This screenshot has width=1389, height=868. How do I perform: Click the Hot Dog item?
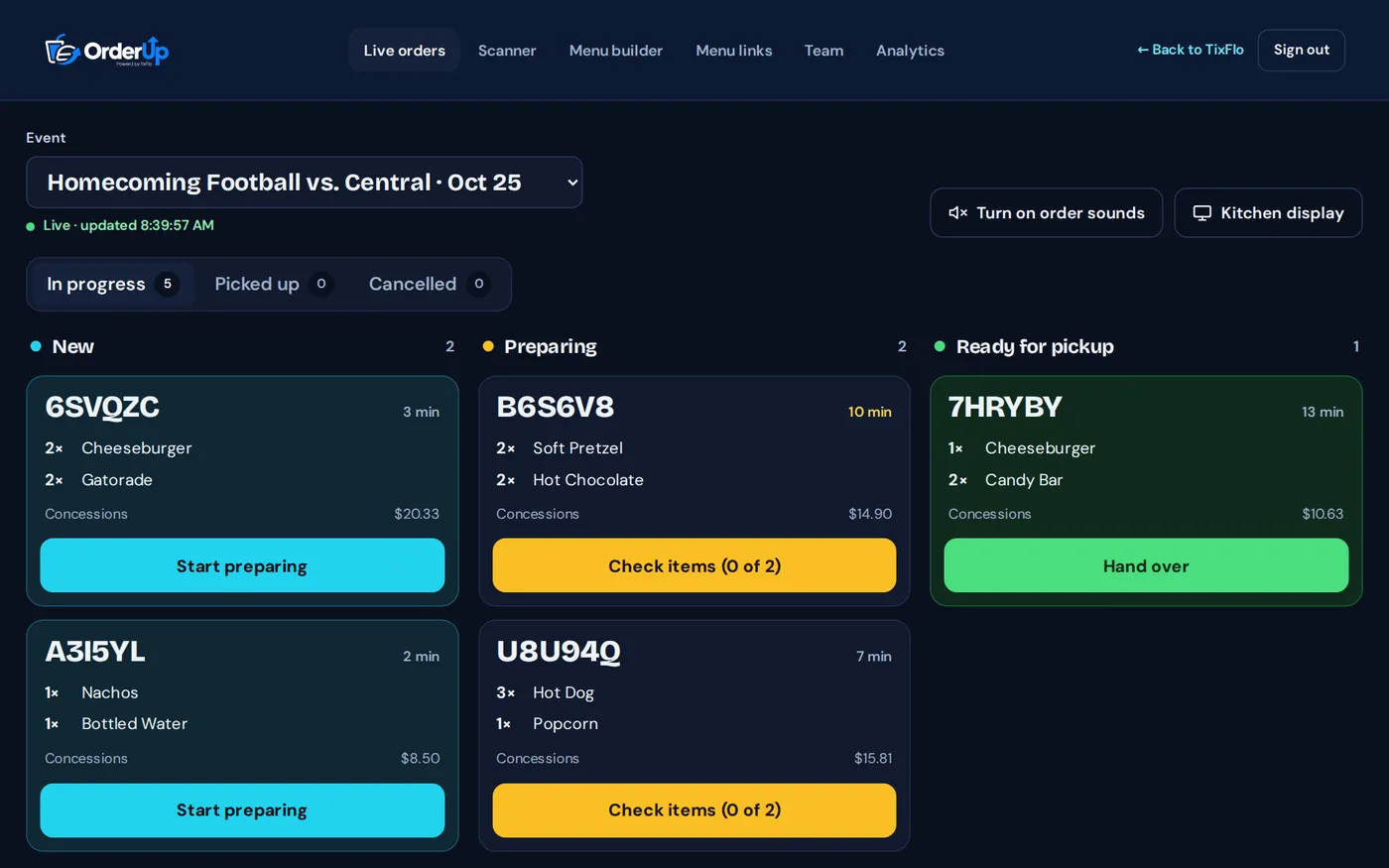(x=564, y=692)
